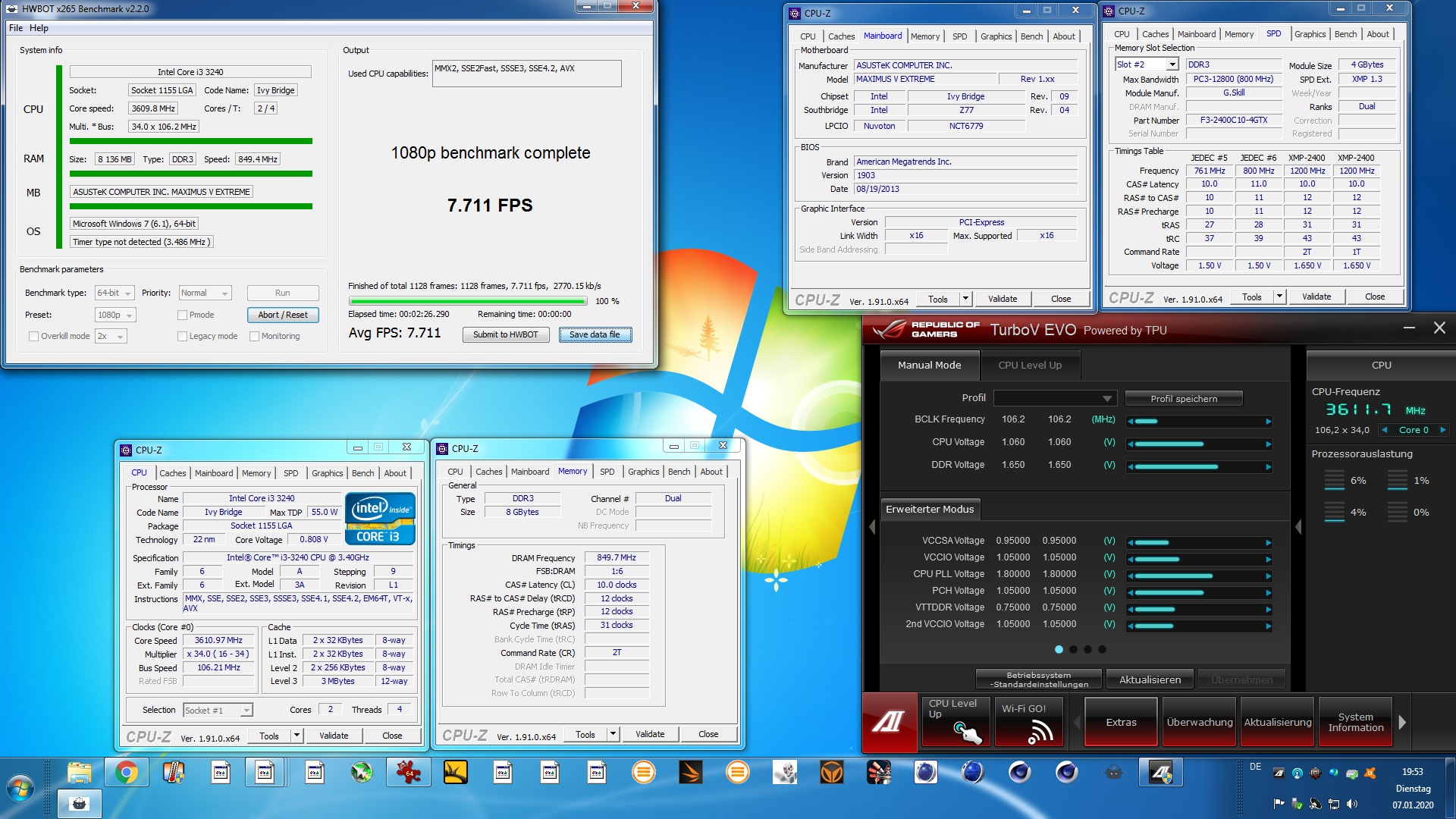Click the red splat 64 taskbar icon
The width and height of the screenshot is (1456, 819).
(x=409, y=773)
